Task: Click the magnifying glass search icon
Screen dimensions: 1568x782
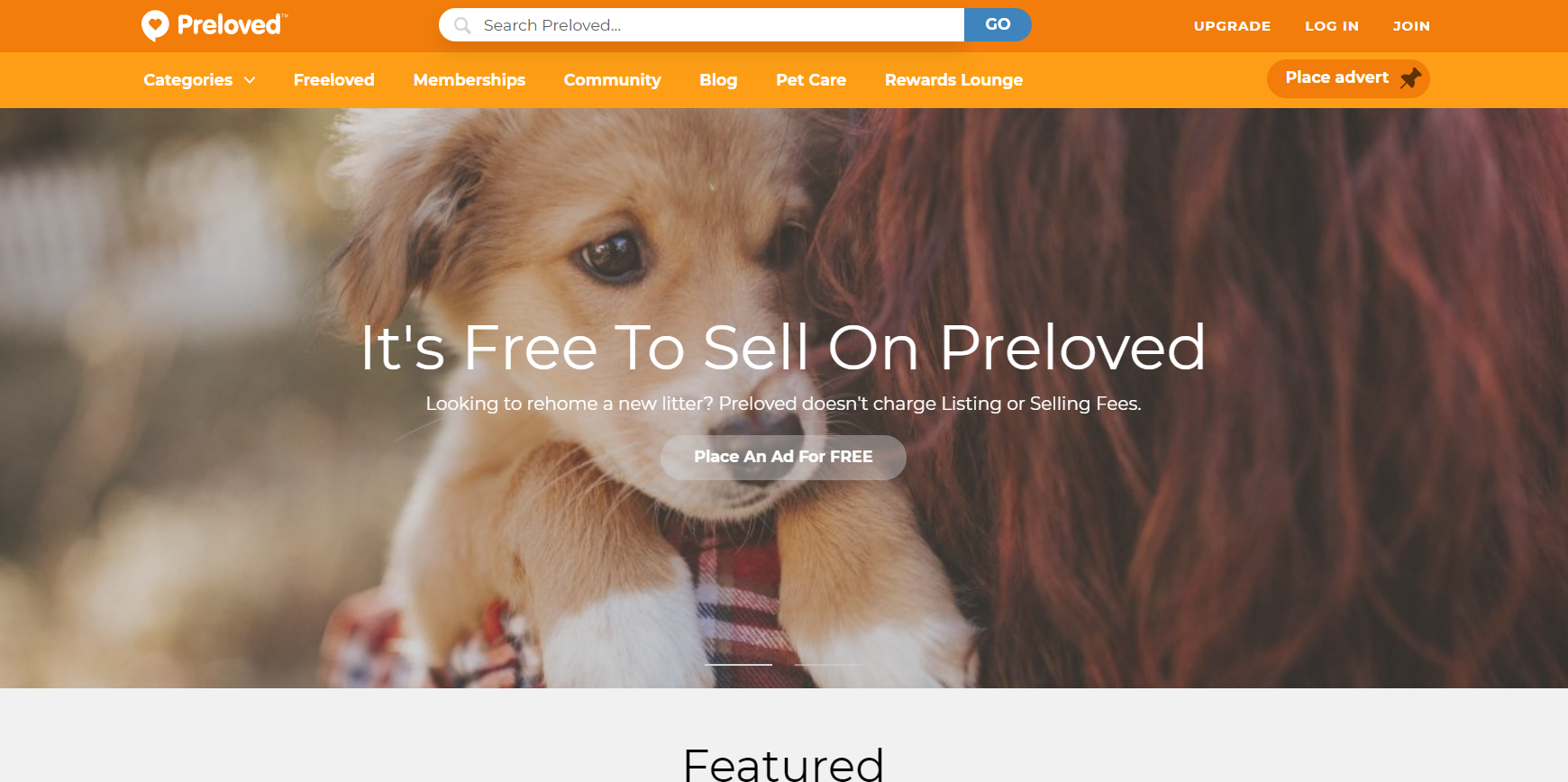Action: [462, 25]
